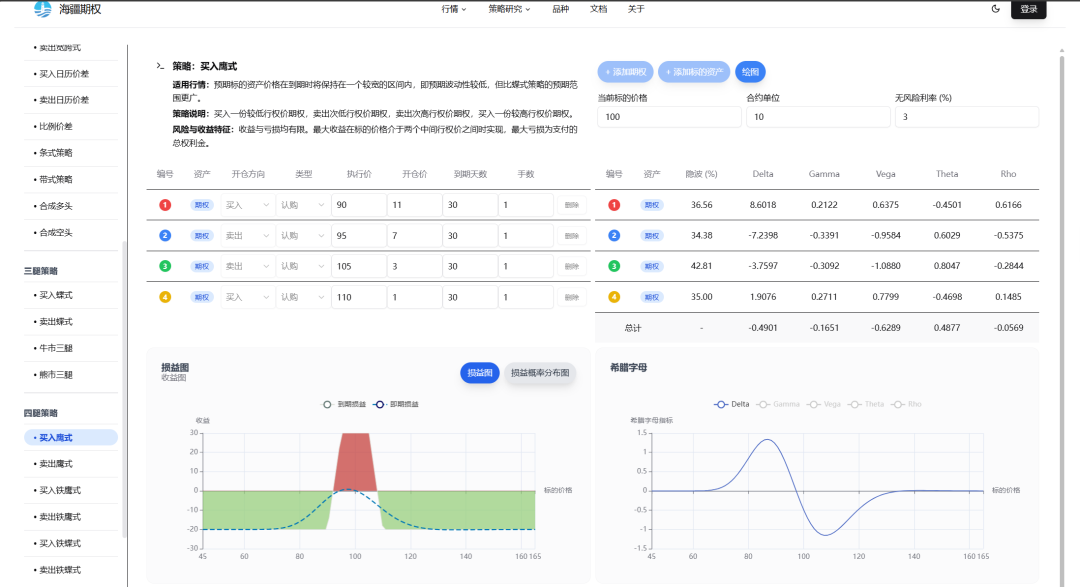1080x587 pixels.
Task: Click the red number 1 badge in option table
Action: (x=165, y=205)
